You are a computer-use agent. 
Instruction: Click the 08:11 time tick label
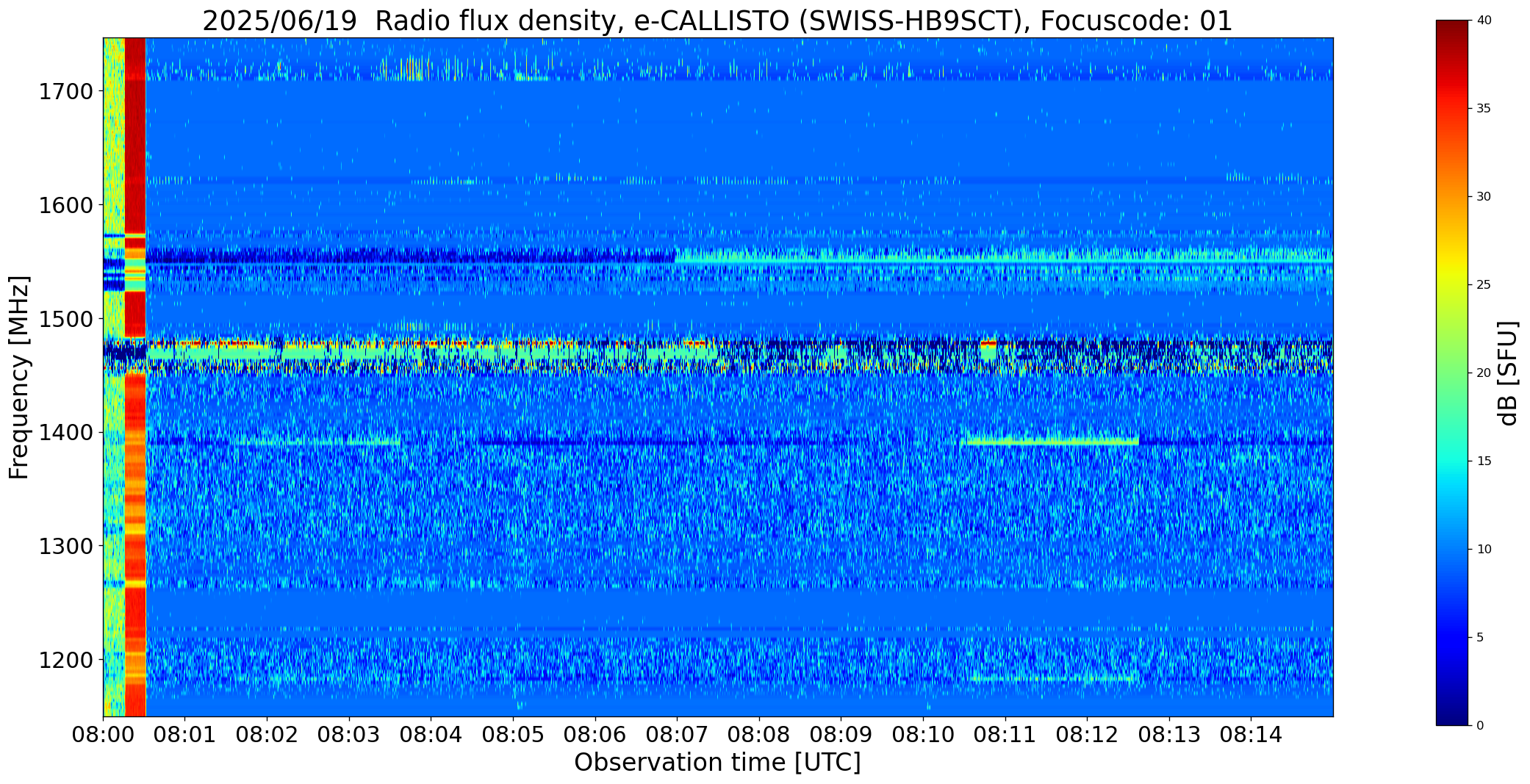click(x=1005, y=735)
